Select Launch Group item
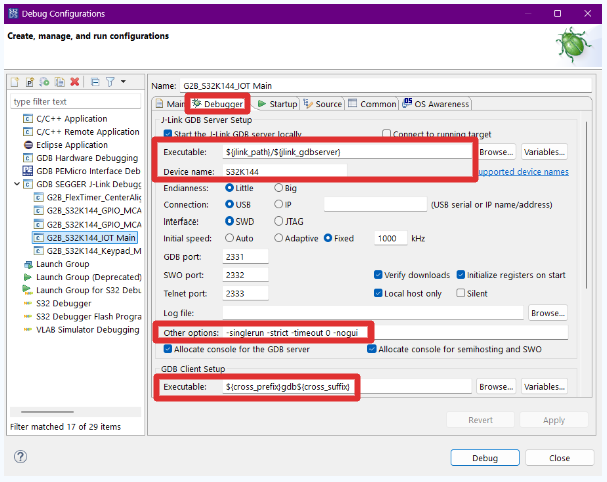Image resolution: width=607 pixels, height=482 pixels. (62, 264)
